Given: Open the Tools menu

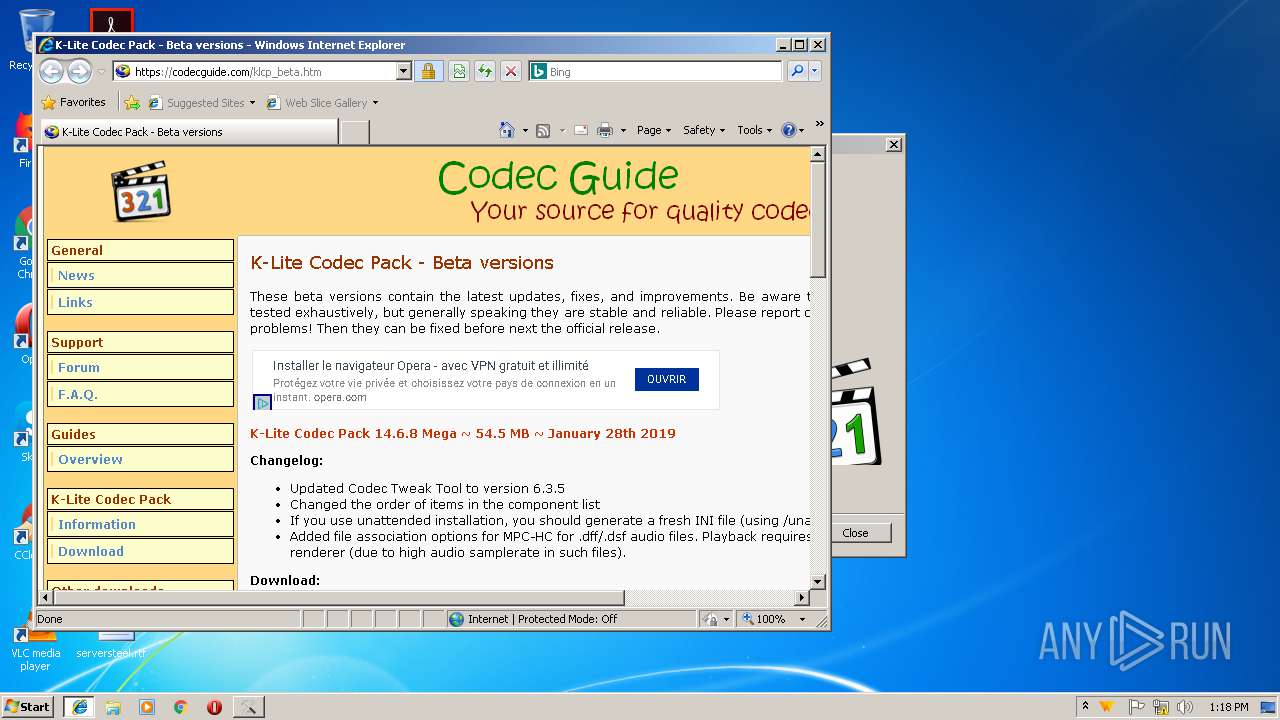Looking at the screenshot, I should pyautogui.click(x=754, y=130).
